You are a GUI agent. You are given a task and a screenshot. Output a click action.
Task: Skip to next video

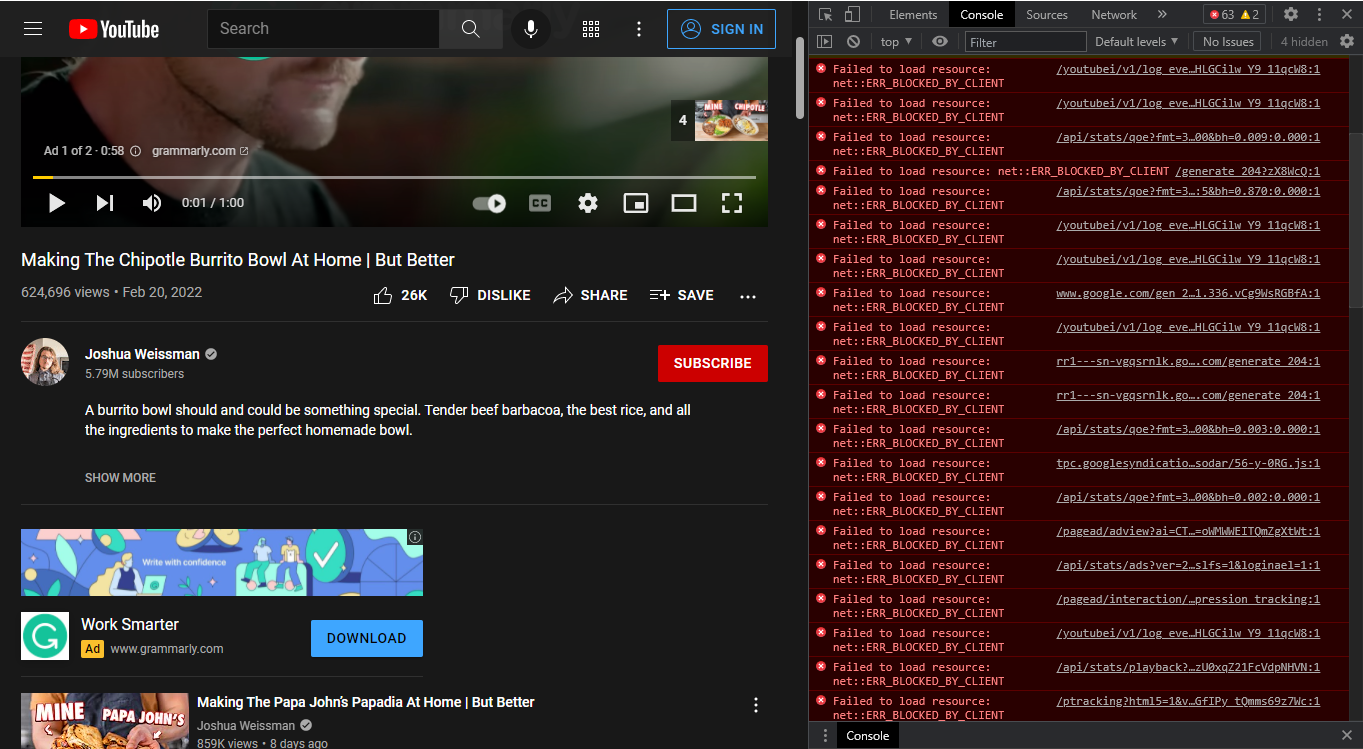coord(104,203)
